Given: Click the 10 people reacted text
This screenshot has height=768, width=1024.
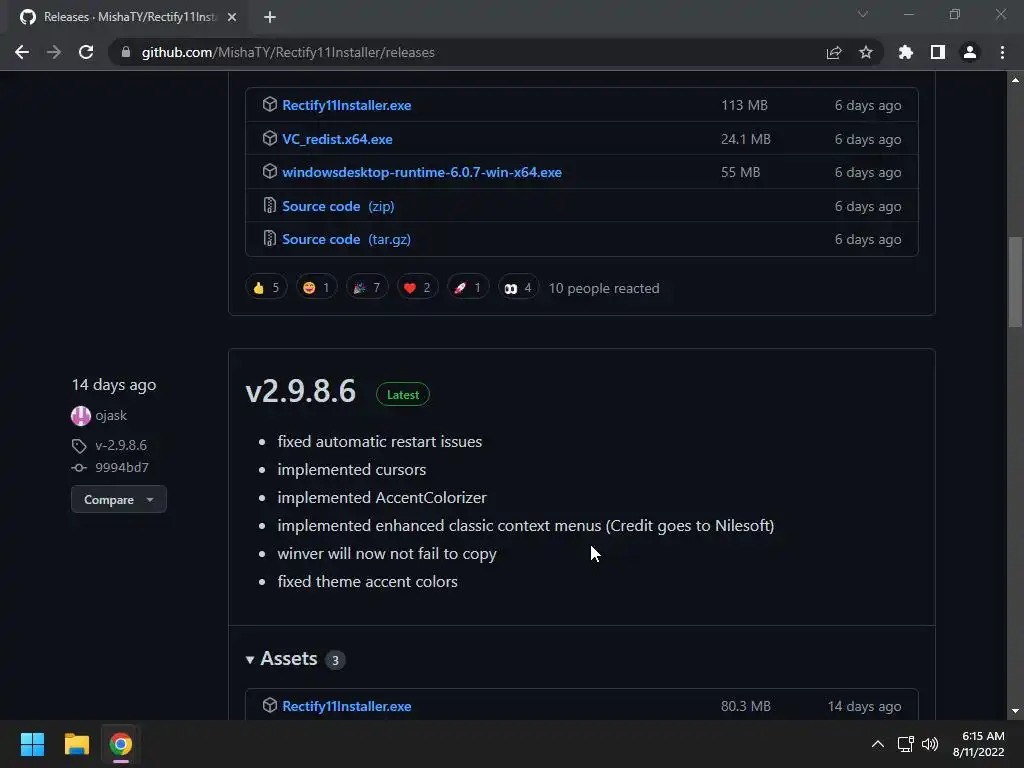Looking at the screenshot, I should click(604, 288).
